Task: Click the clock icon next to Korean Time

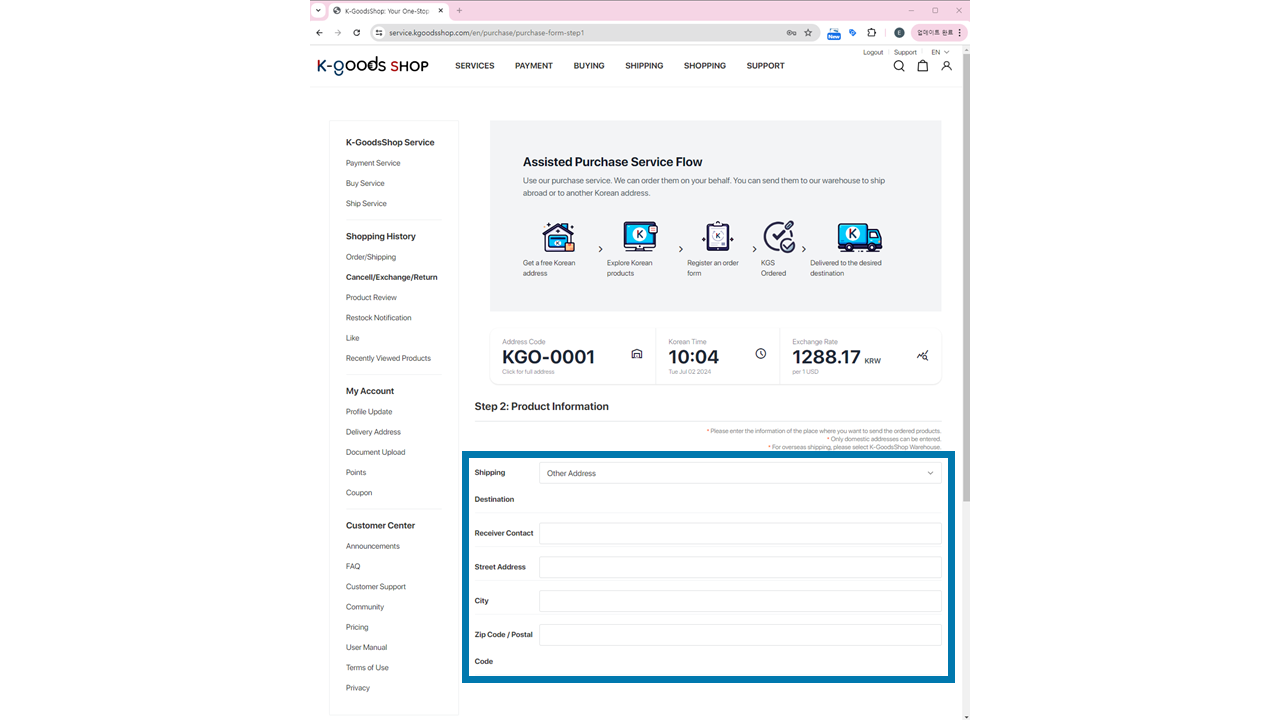Action: (x=760, y=354)
